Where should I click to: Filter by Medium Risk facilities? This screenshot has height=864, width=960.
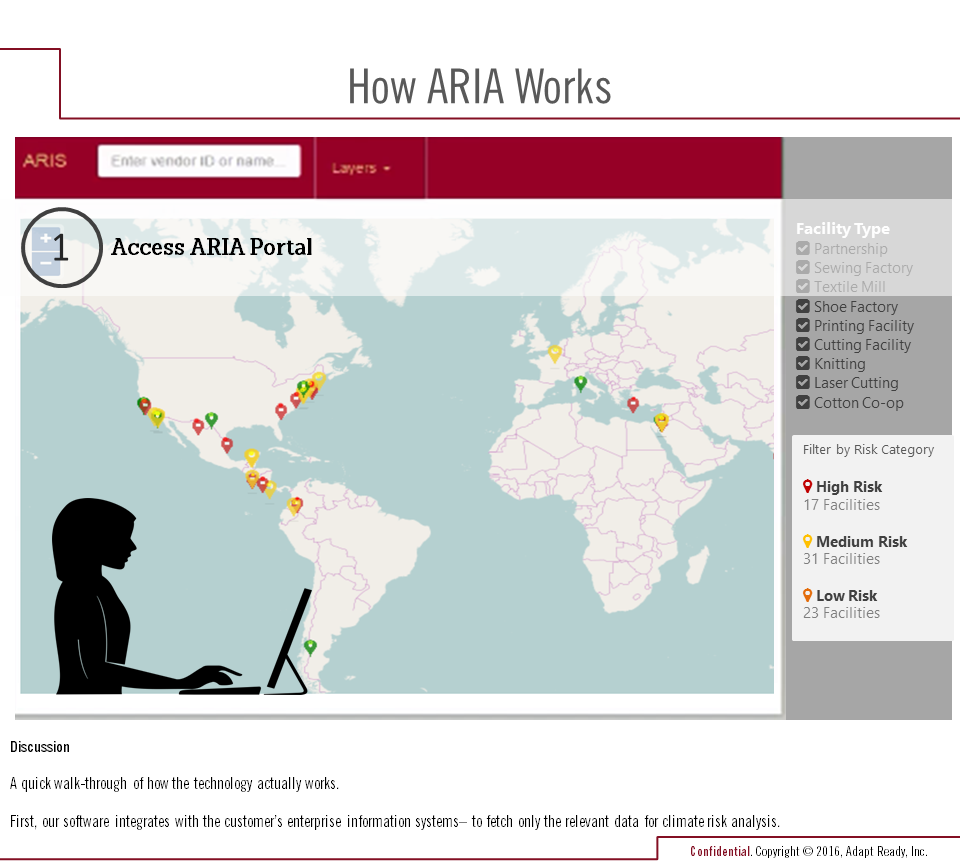click(860, 542)
